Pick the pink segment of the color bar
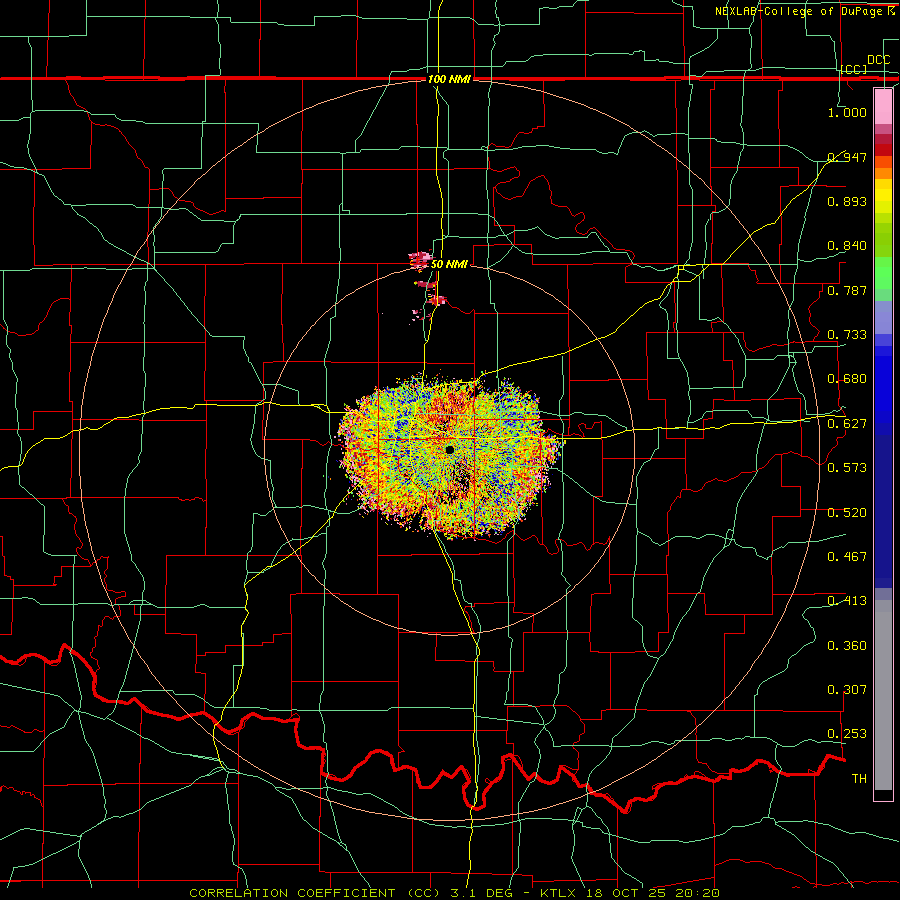Viewport: 900px width, 900px height. point(883,106)
